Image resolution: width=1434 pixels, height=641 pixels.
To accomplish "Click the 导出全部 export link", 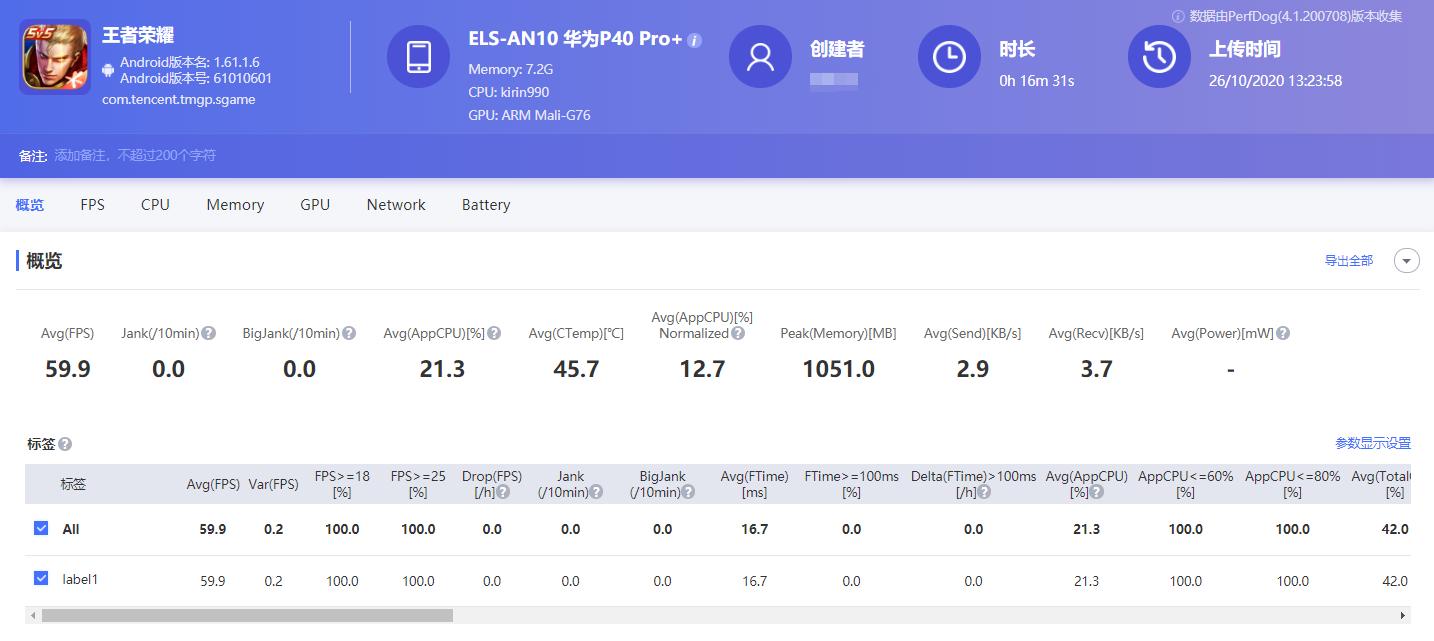I will click(x=1349, y=260).
